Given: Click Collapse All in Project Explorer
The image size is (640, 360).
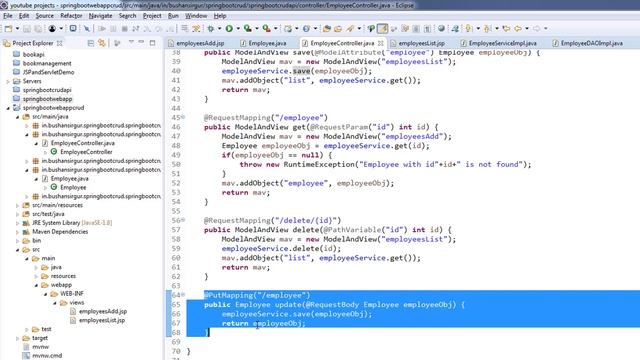Looking at the screenshot, I should tap(91, 43).
